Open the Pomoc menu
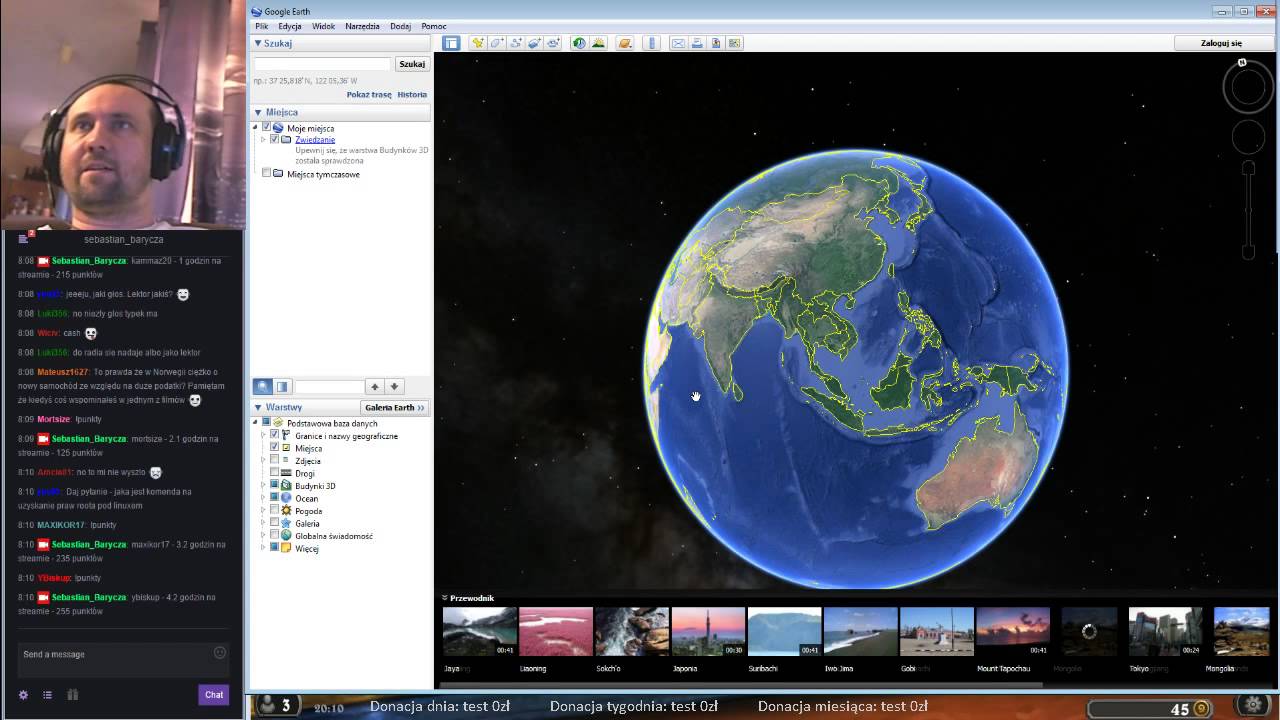This screenshot has width=1280, height=720. coord(434,26)
